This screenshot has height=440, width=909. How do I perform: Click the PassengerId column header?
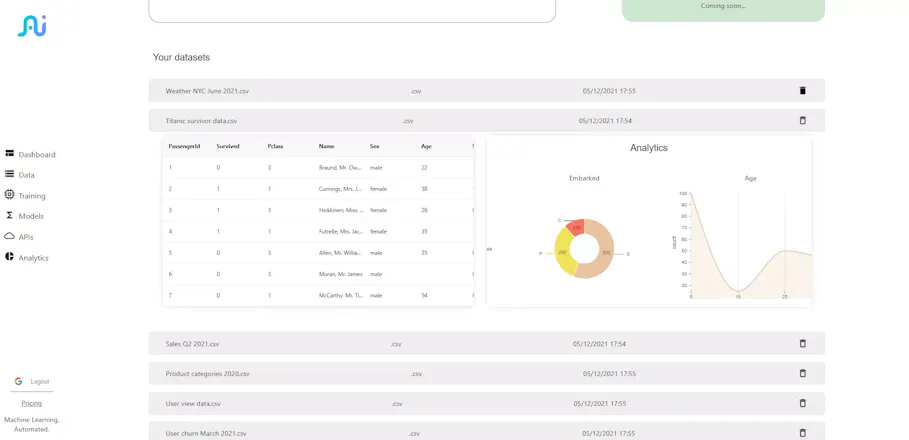pos(184,146)
